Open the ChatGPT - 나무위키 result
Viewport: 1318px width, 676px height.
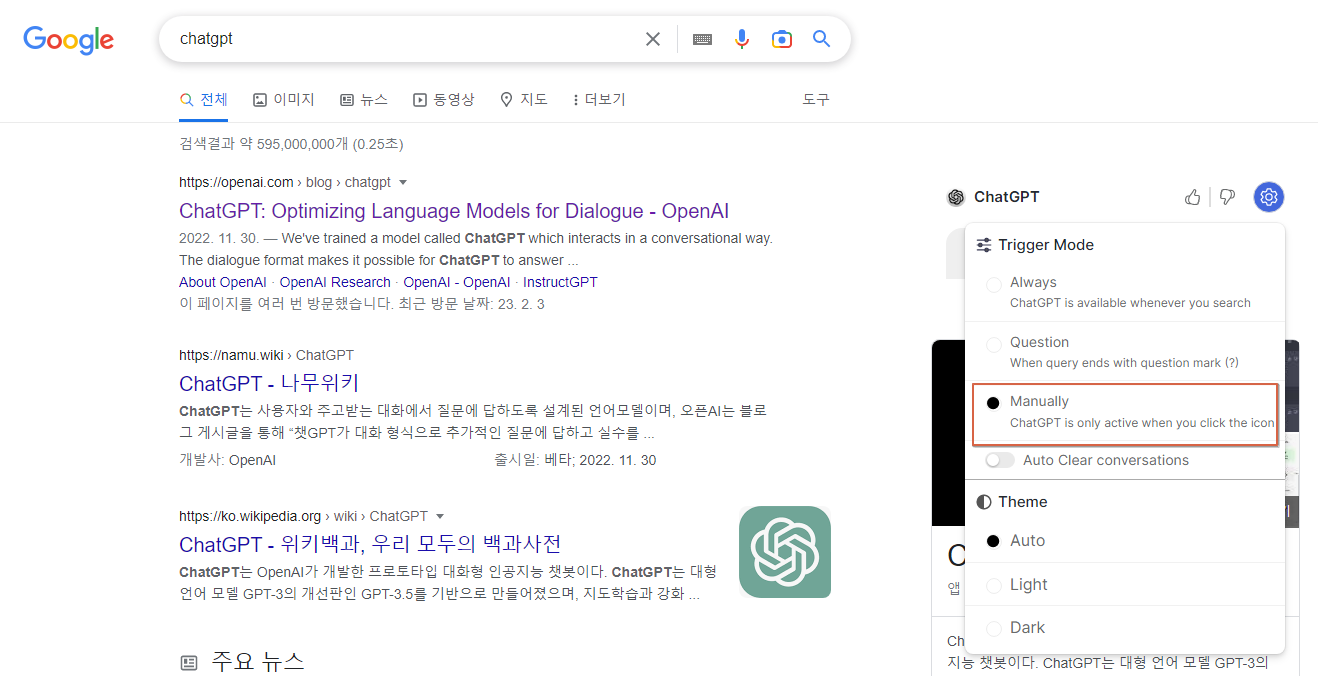point(269,383)
